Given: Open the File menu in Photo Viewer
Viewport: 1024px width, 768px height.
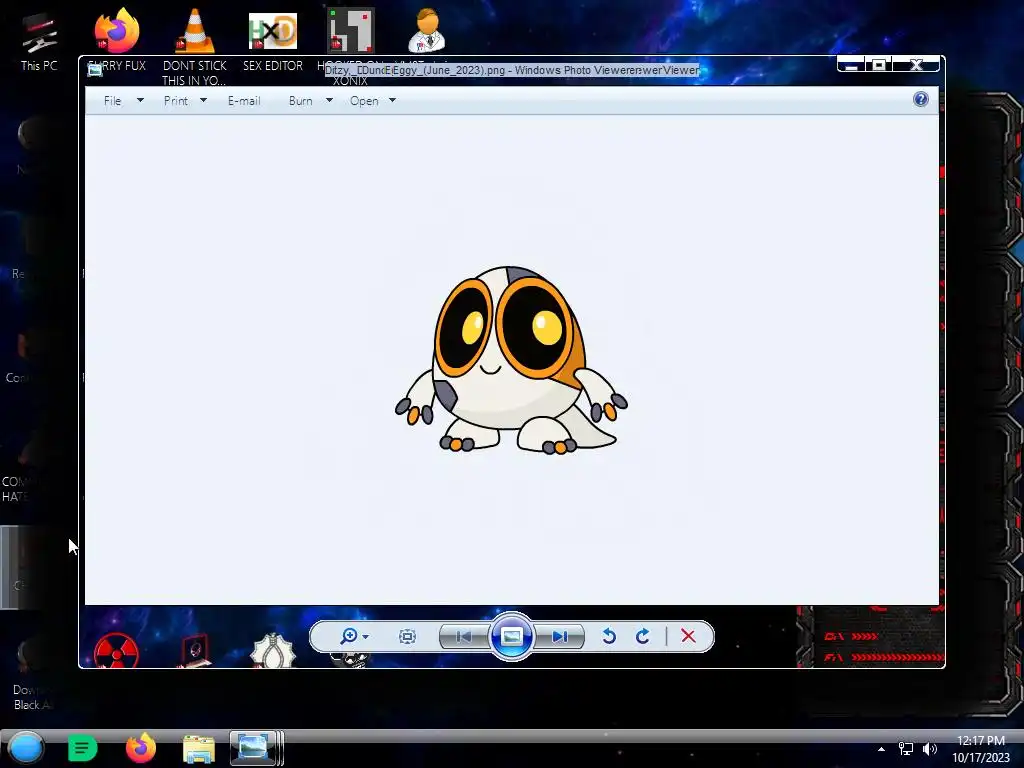Looking at the screenshot, I should click(112, 101).
